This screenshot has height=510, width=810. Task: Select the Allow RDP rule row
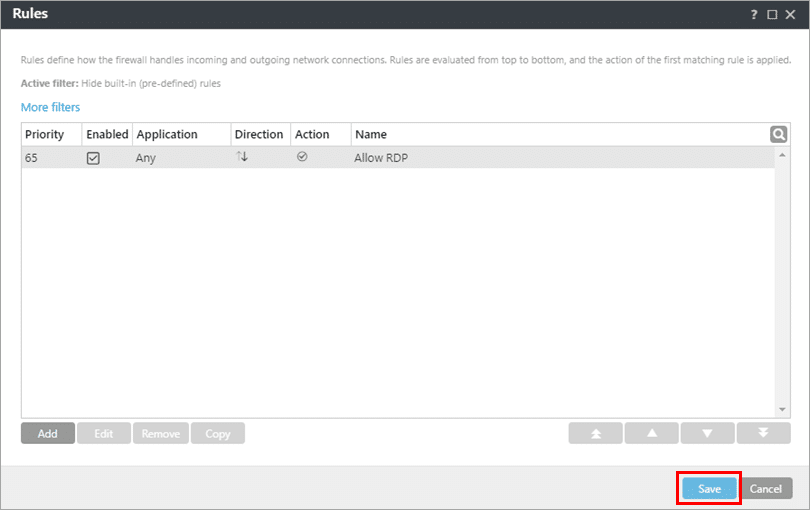500,158
